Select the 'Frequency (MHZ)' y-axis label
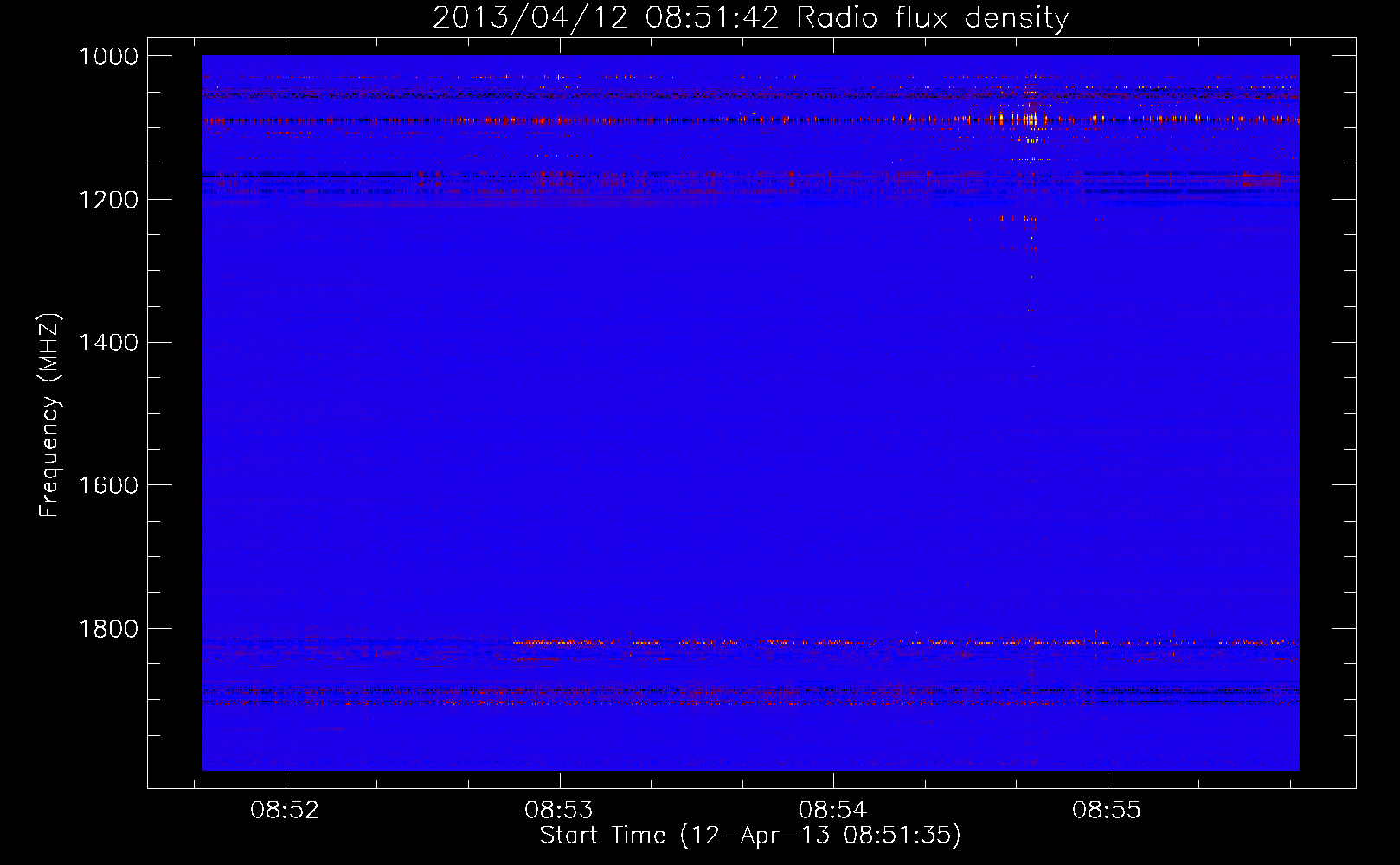Viewport: 1400px width, 865px height. point(49,415)
